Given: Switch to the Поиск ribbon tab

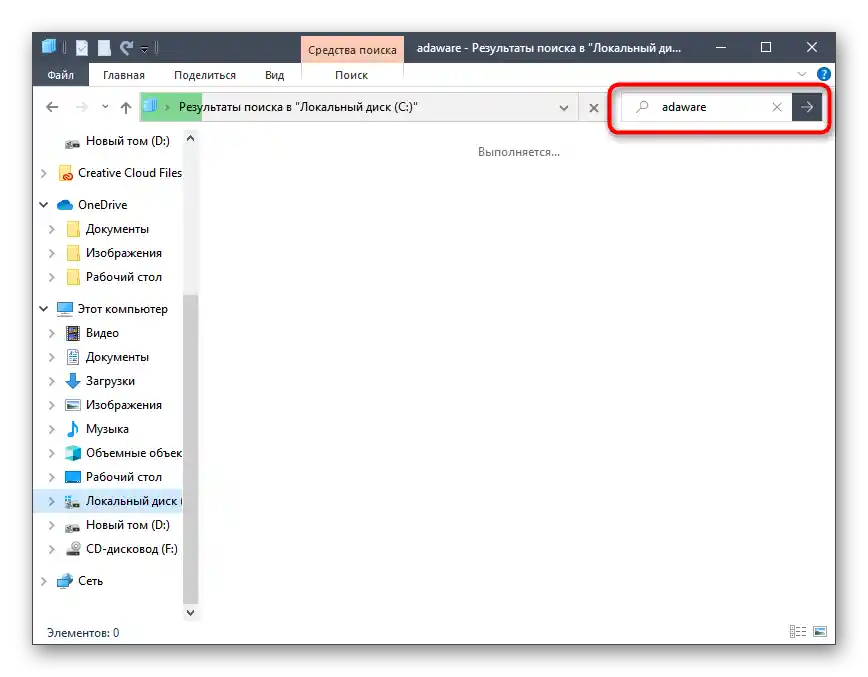Looking at the screenshot, I should point(352,75).
